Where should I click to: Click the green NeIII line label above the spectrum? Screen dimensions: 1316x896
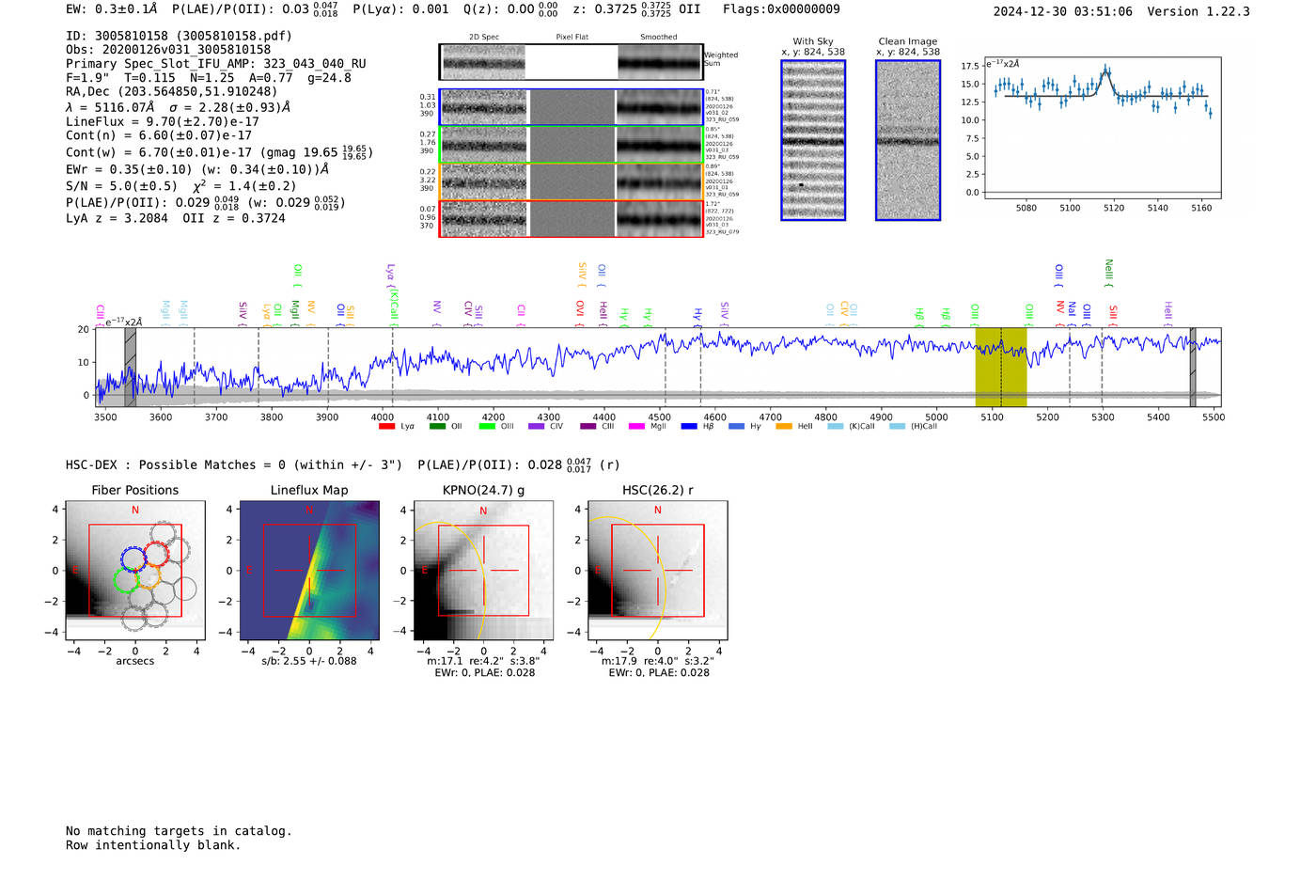tap(1109, 273)
